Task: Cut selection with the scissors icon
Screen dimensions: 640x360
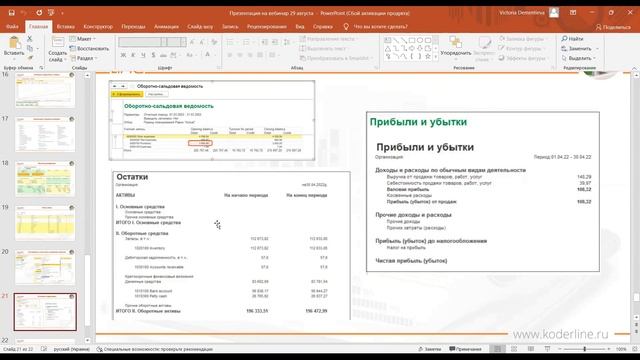Action: pyautogui.click(x=29, y=38)
